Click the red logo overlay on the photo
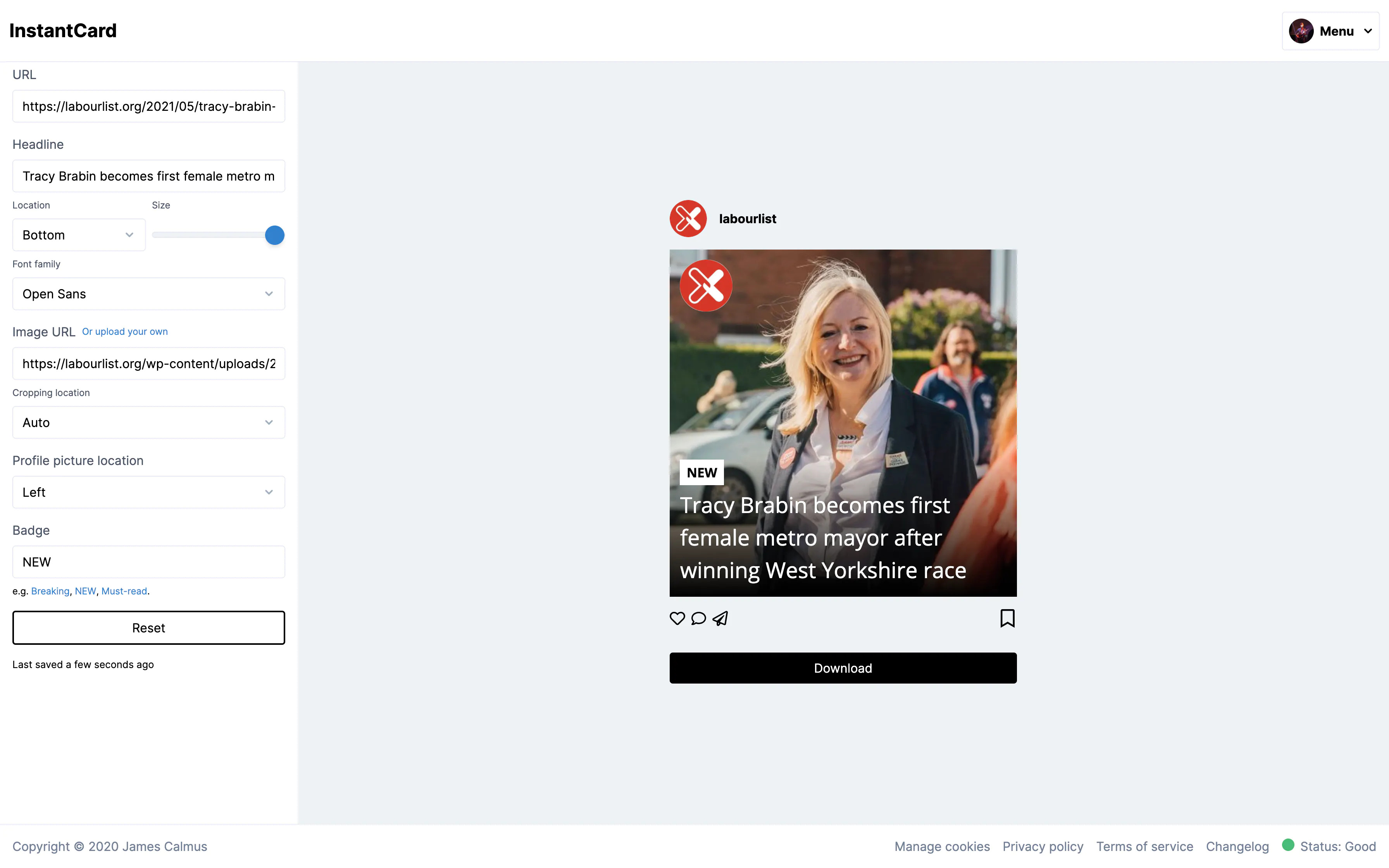1389x868 pixels. pos(706,286)
